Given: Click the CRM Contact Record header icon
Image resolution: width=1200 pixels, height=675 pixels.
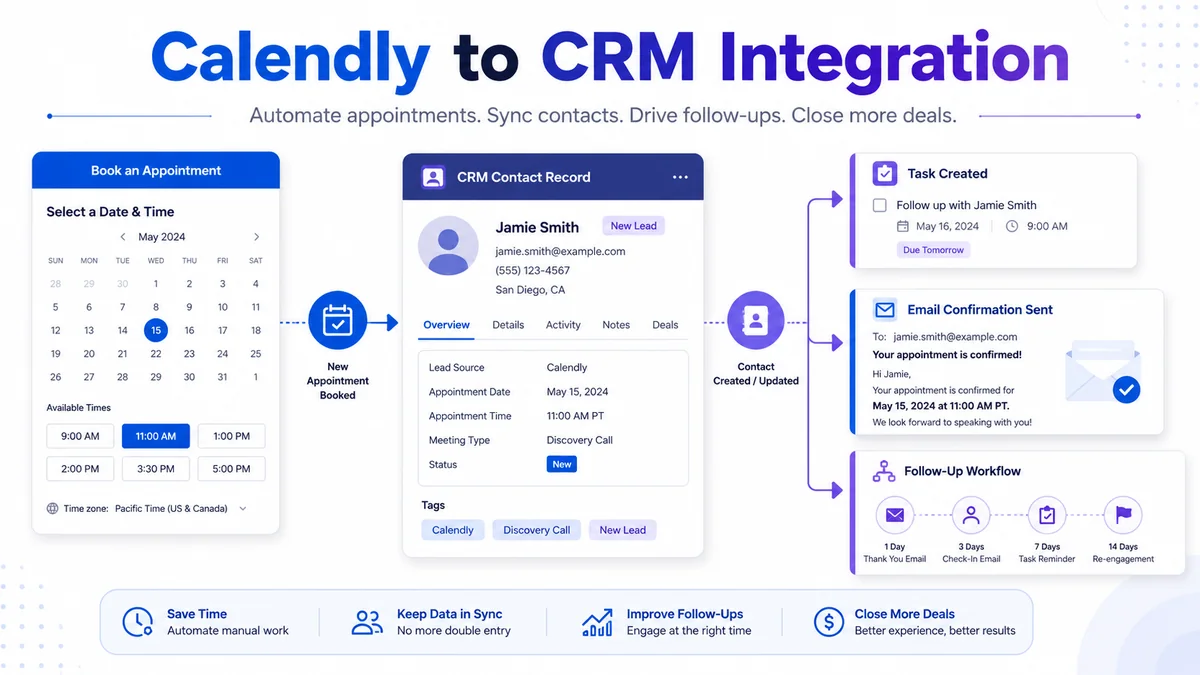Looking at the screenshot, I should point(433,177).
